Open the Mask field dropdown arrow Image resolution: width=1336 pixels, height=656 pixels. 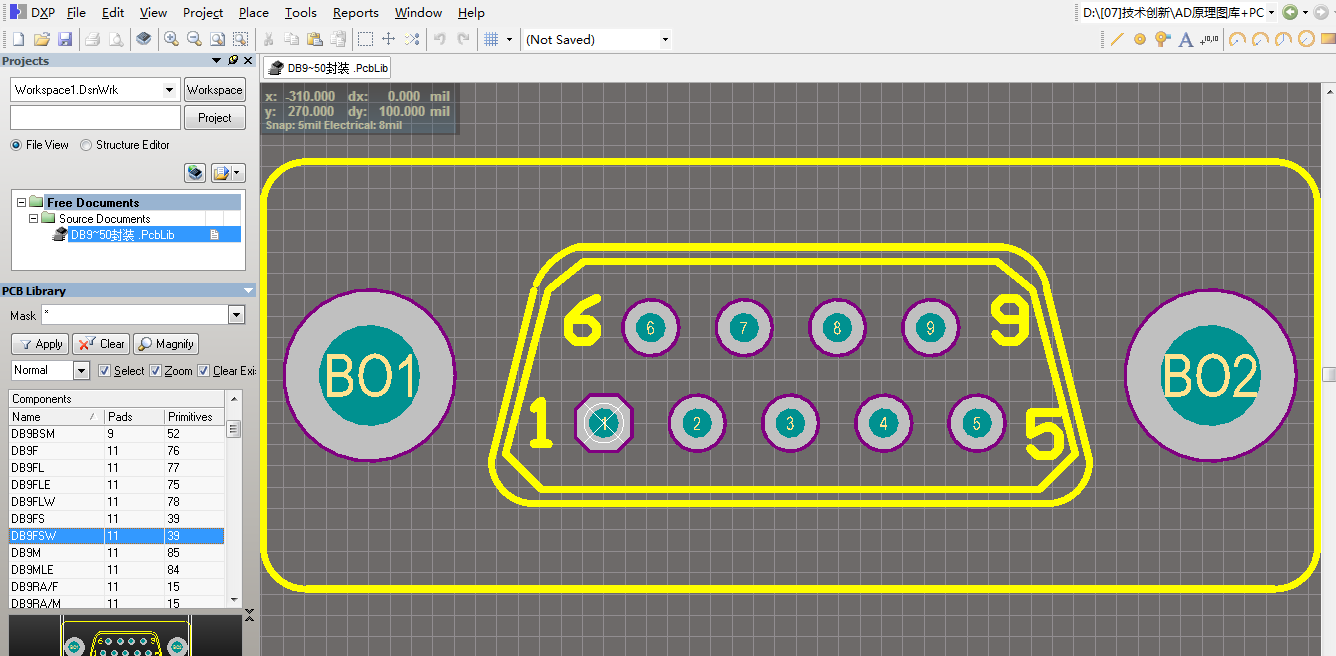pyautogui.click(x=236, y=315)
